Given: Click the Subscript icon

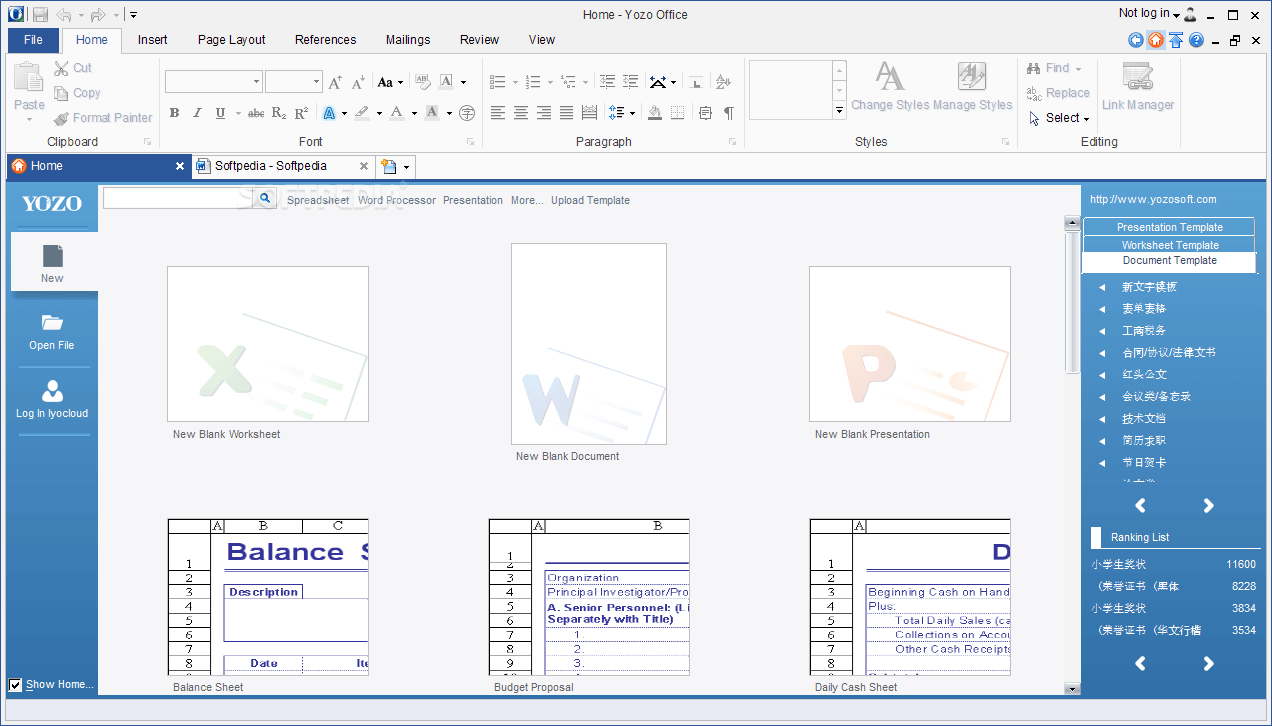Looking at the screenshot, I should pyautogui.click(x=279, y=113).
